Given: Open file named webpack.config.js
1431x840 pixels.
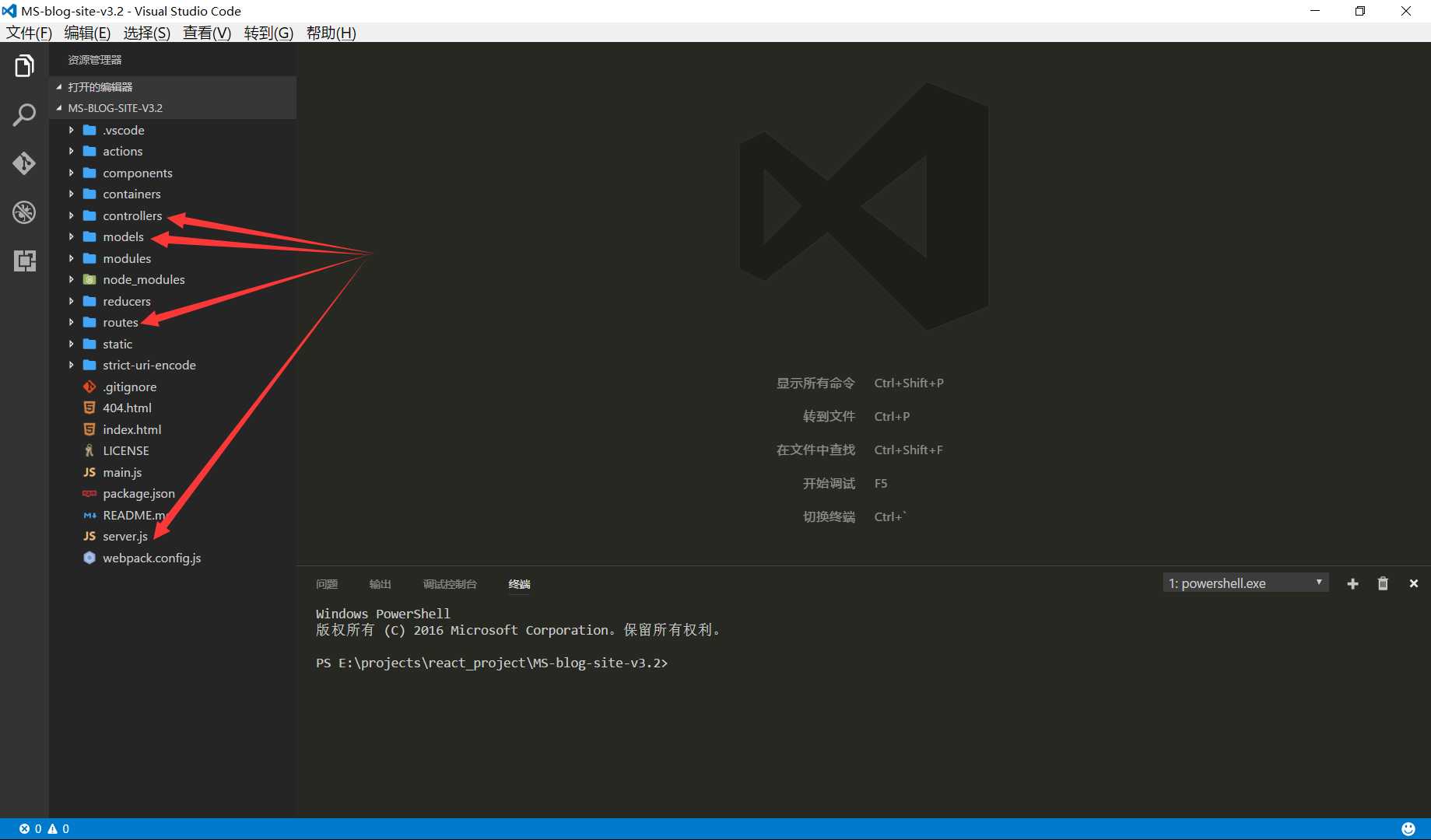Looking at the screenshot, I should click(152, 558).
